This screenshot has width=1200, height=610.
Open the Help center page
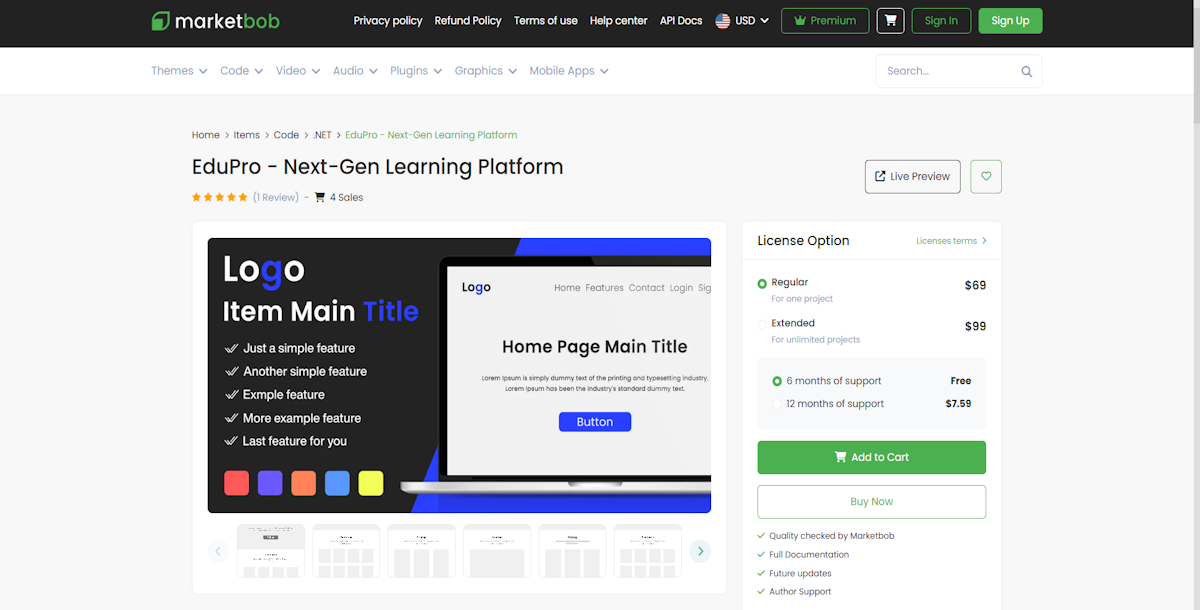point(618,21)
